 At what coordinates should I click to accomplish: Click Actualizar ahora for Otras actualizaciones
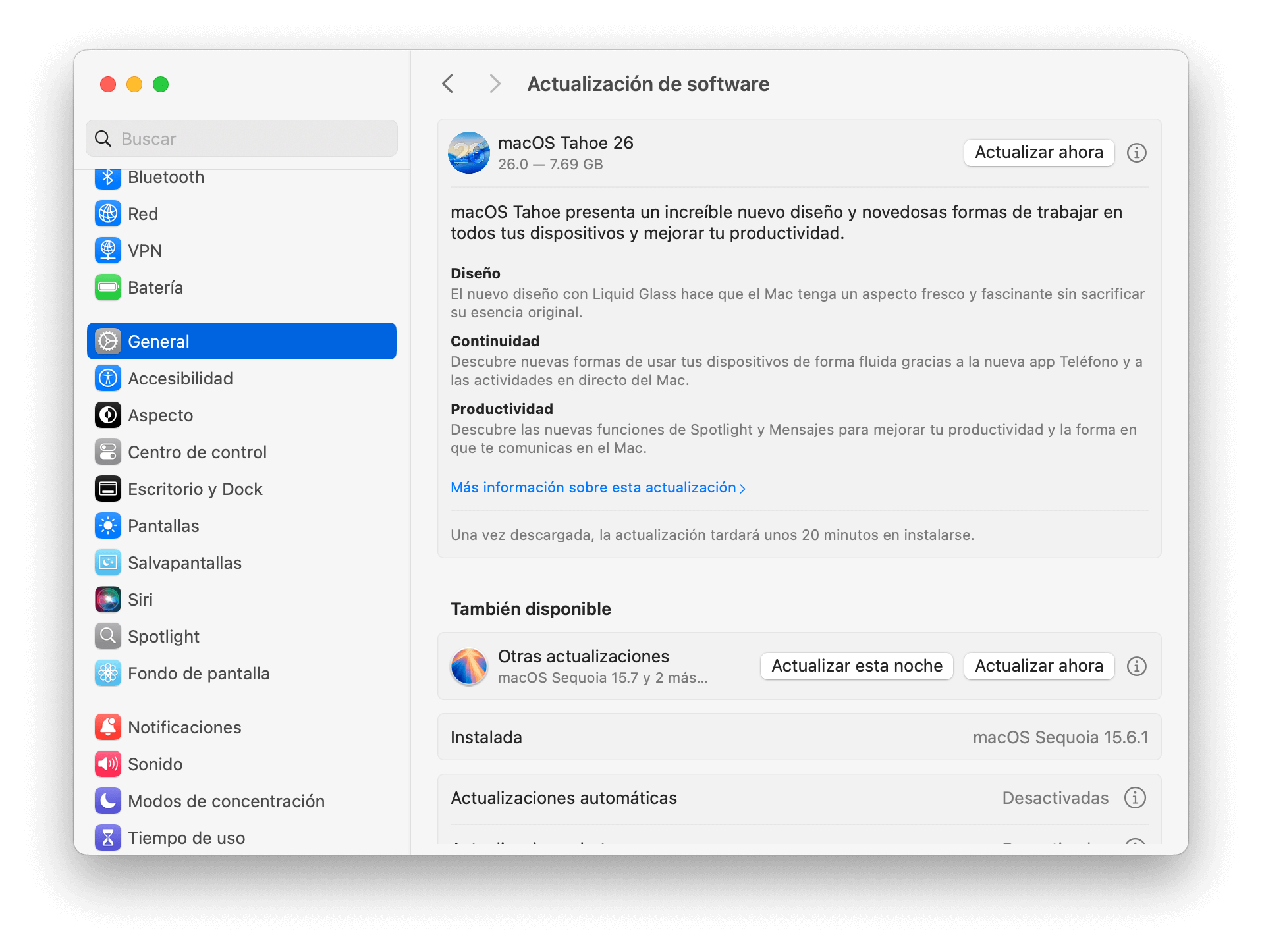coord(1039,666)
